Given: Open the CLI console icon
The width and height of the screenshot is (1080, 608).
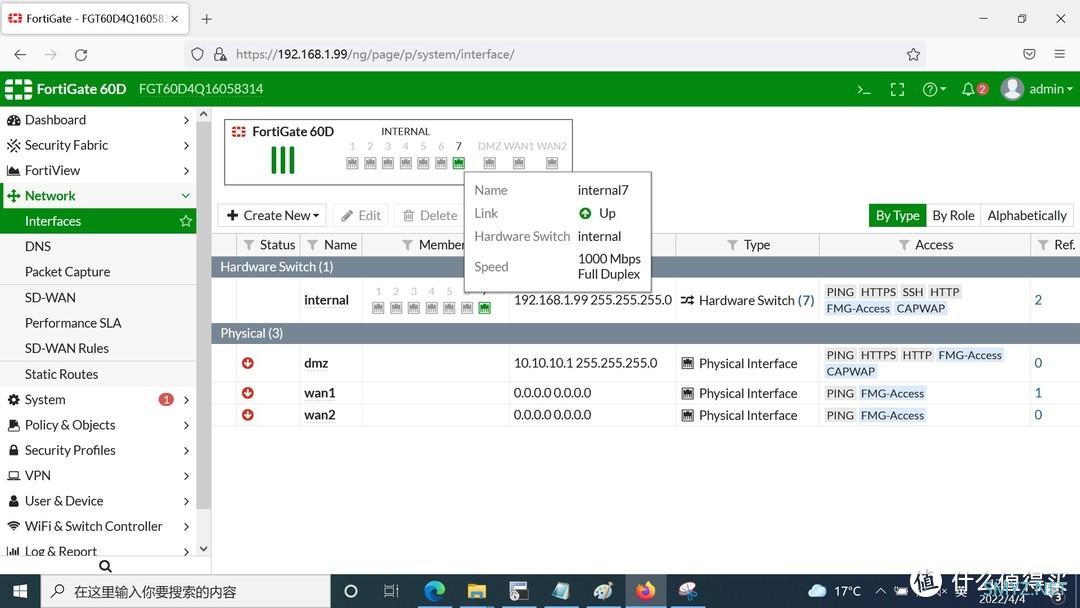Looking at the screenshot, I should pyautogui.click(x=864, y=90).
